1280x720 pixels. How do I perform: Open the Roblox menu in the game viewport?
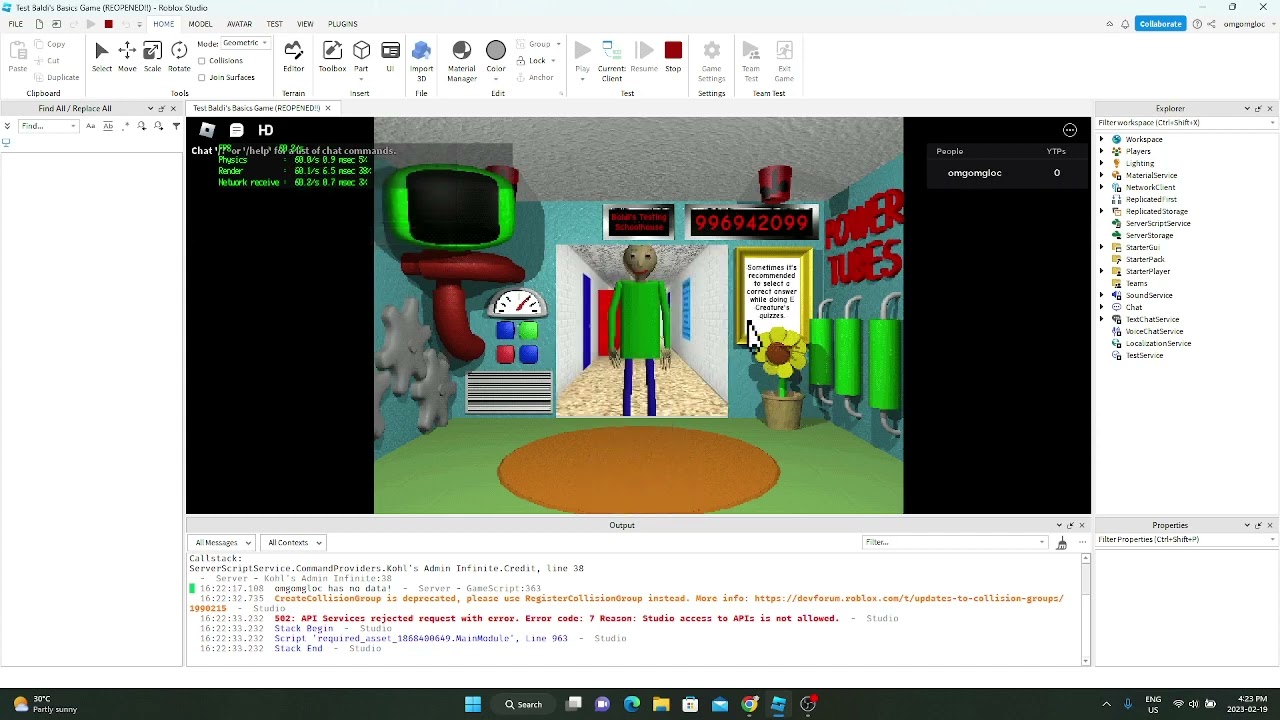tap(207, 130)
